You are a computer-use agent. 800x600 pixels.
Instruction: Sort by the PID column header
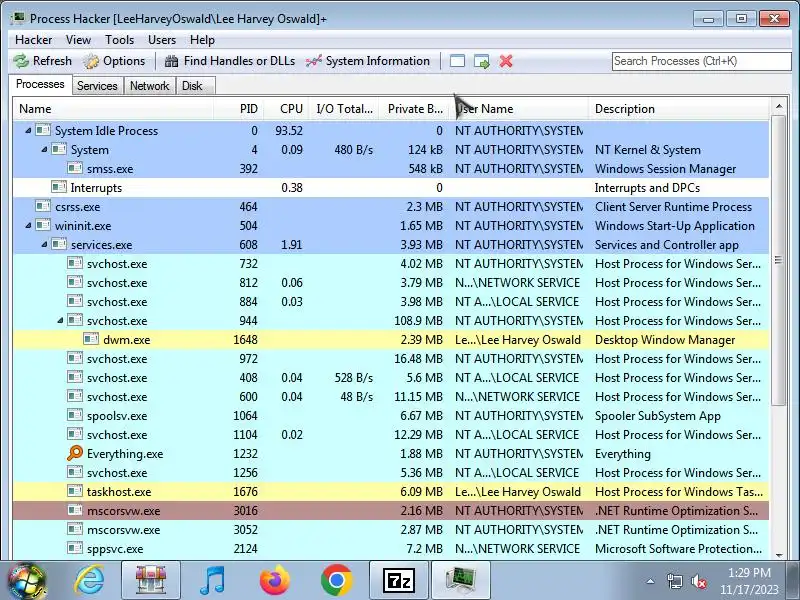coord(239,109)
